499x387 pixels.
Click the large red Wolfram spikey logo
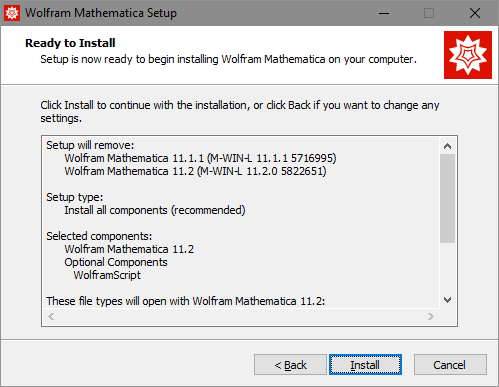click(468, 55)
